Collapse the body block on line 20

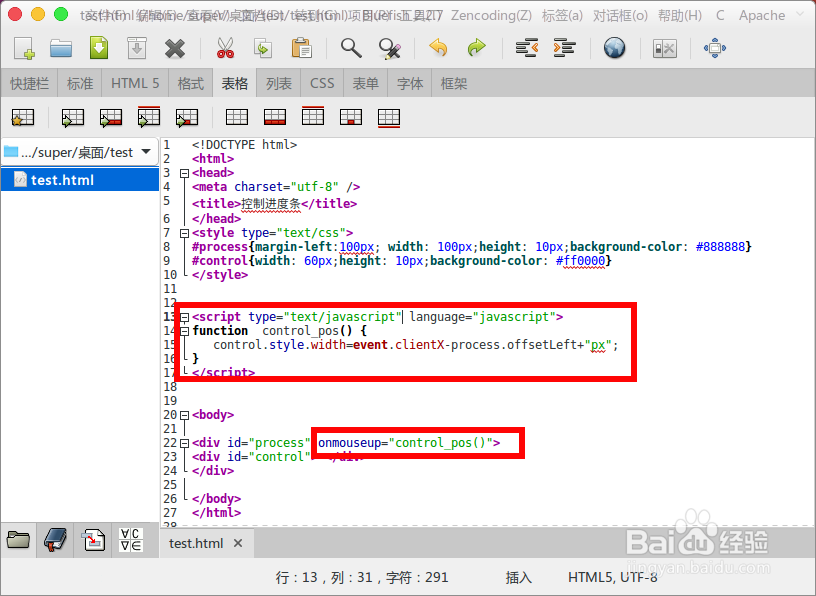point(184,415)
